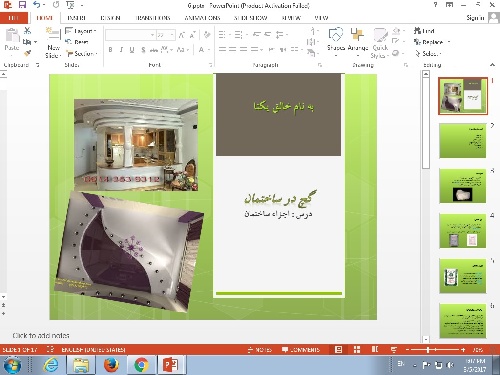Switch to Reading view icon
The image size is (500, 375).
tap(375, 349)
